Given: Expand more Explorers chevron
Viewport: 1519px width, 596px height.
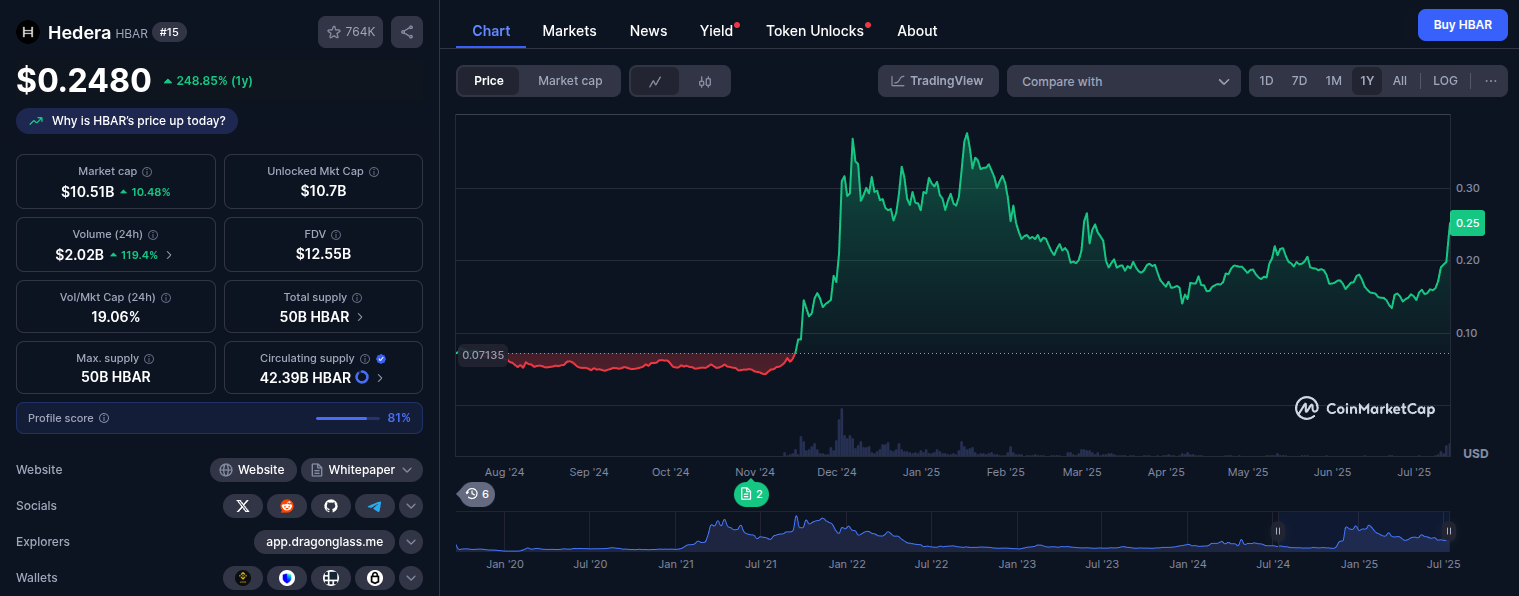Looking at the screenshot, I should 411,542.
